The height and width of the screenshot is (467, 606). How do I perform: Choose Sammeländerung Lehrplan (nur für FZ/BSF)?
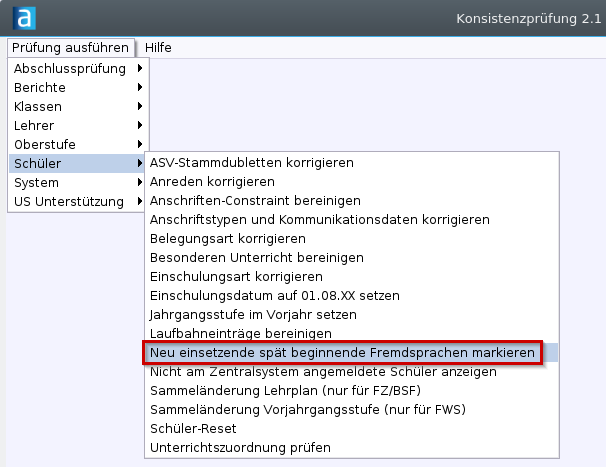click(352, 390)
